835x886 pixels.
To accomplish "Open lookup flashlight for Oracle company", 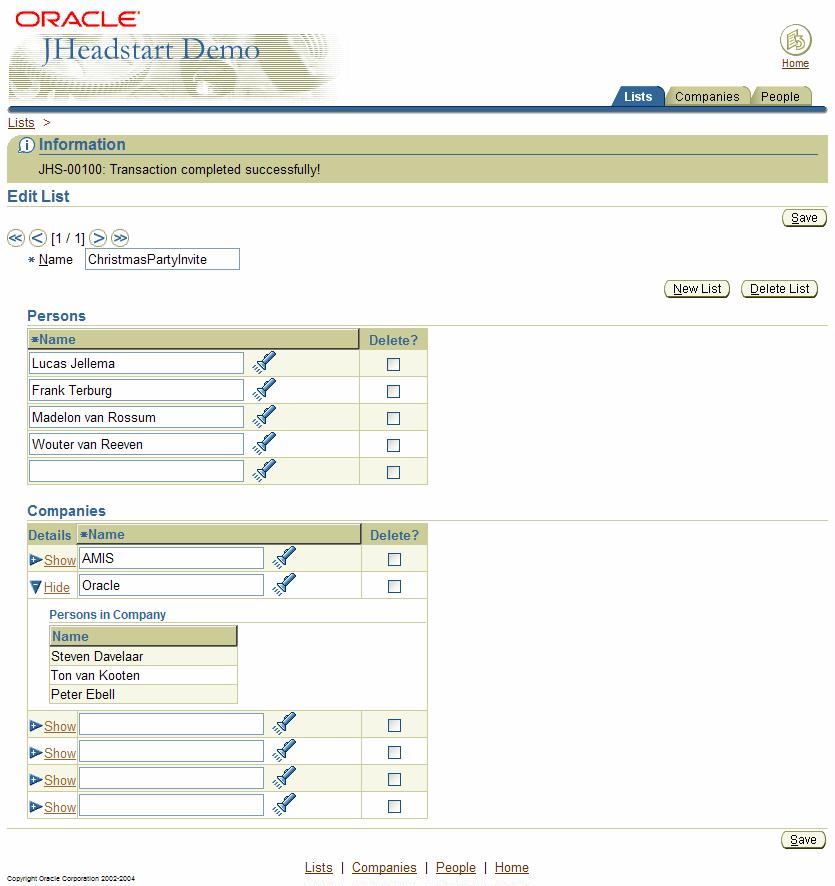I will click(x=284, y=584).
